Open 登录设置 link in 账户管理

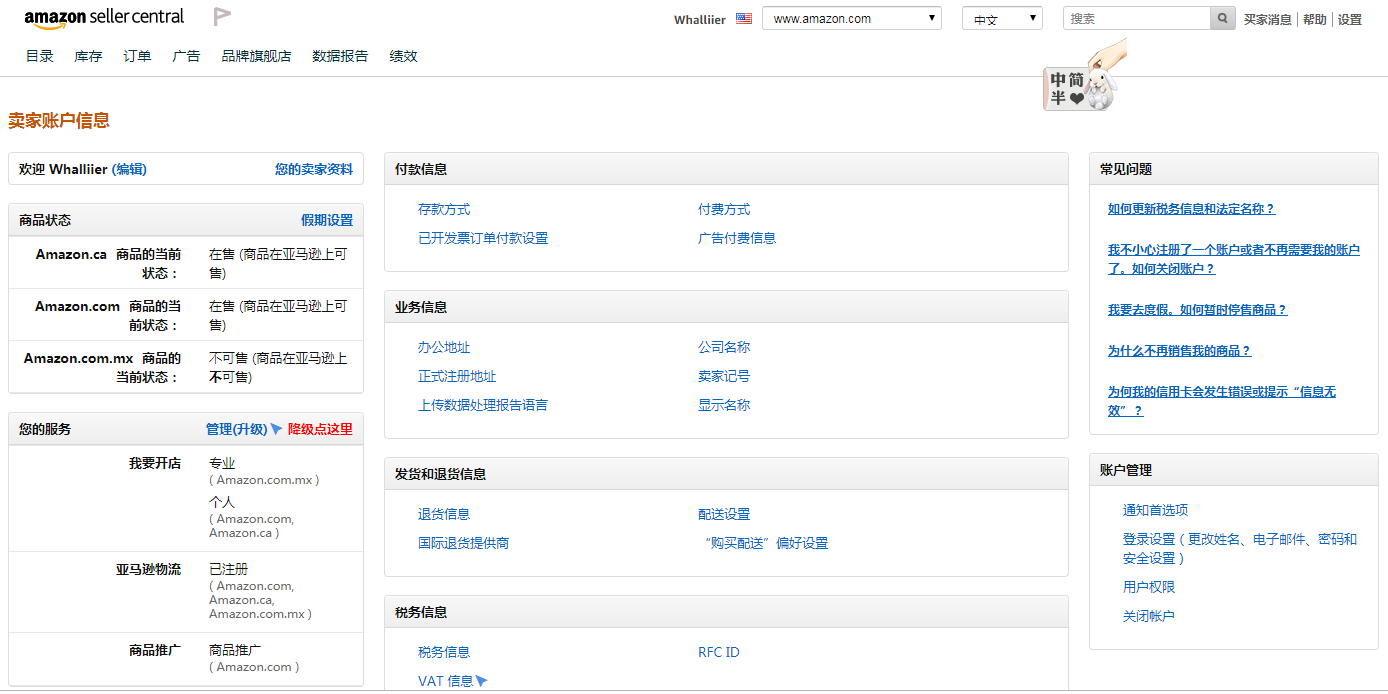(1240, 548)
